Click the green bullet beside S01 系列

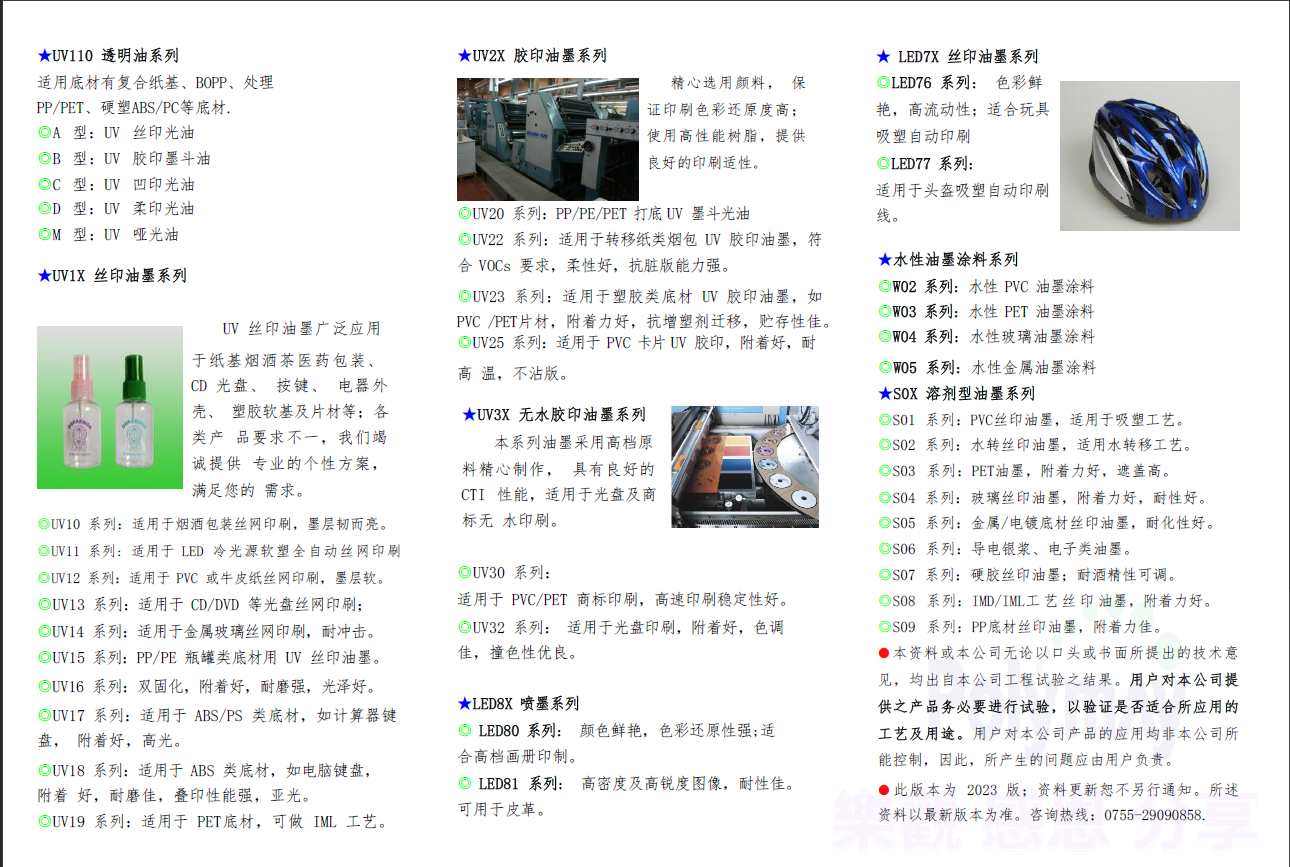(x=885, y=420)
